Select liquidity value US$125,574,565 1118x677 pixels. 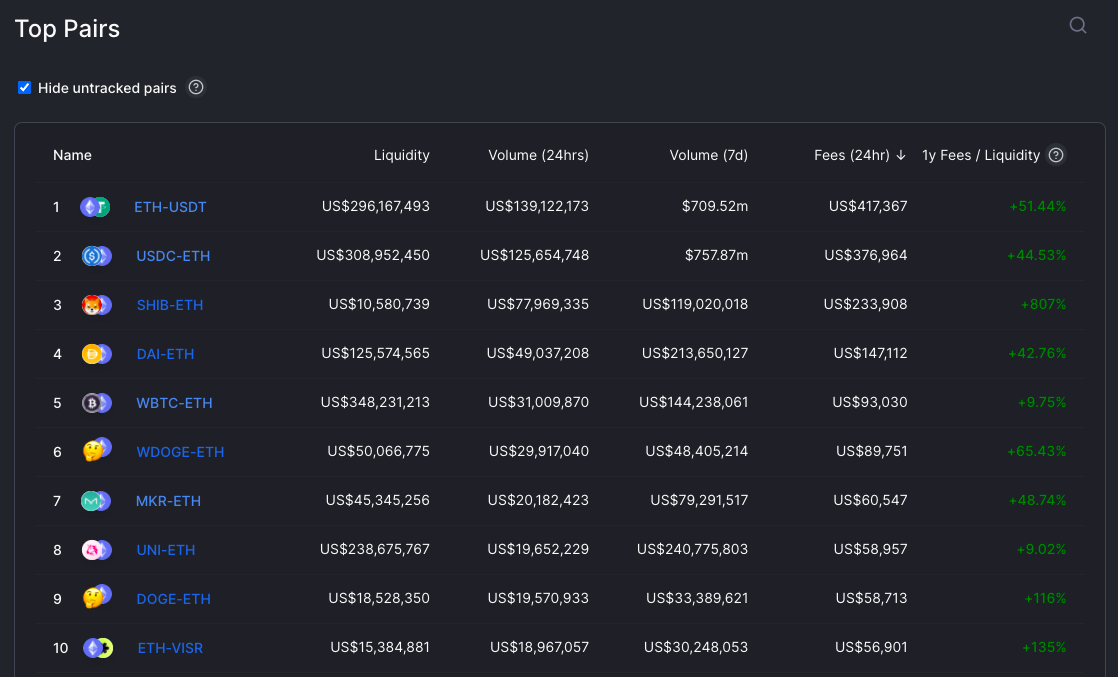tap(376, 353)
